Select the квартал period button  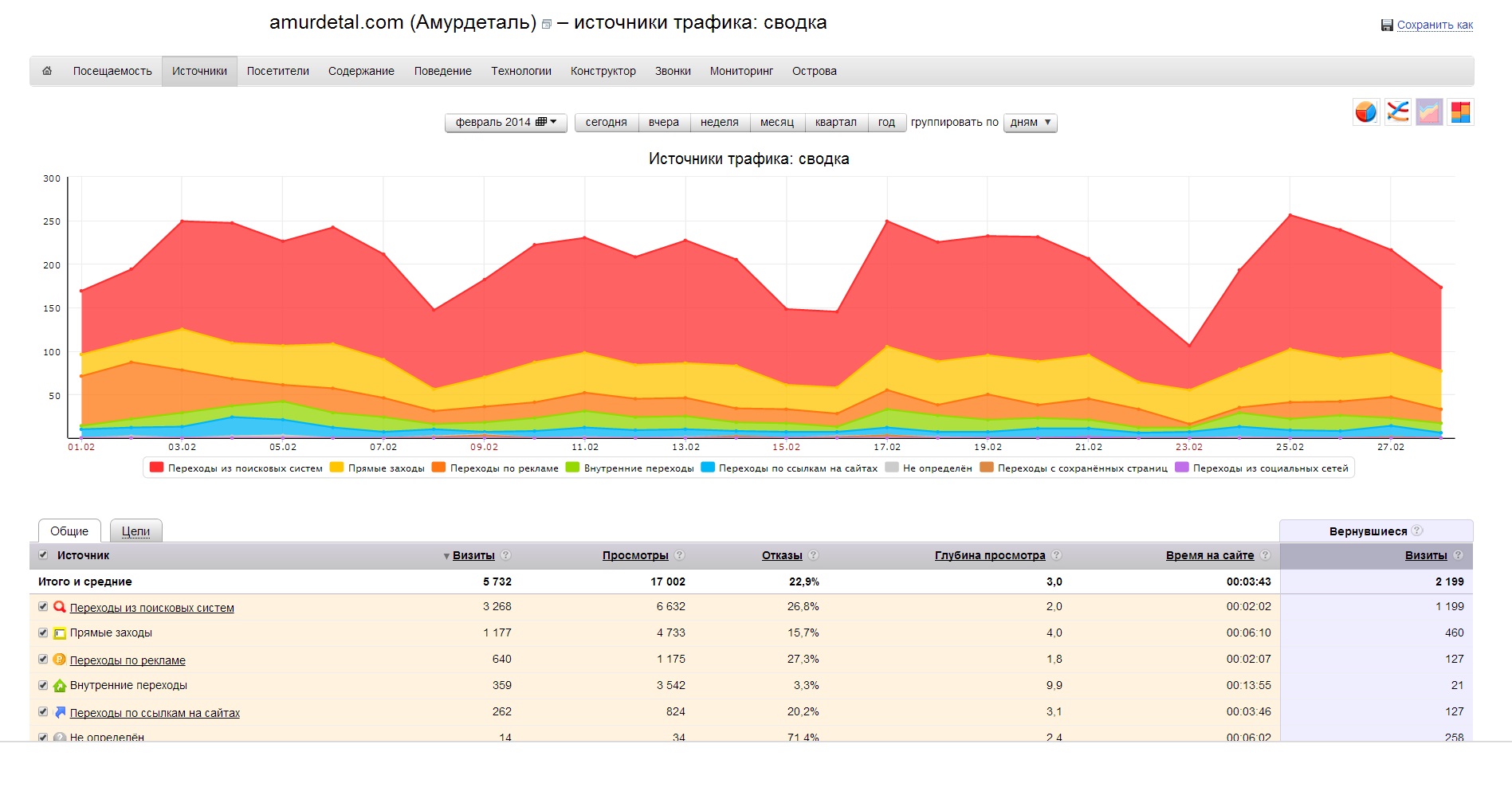point(836,123)
